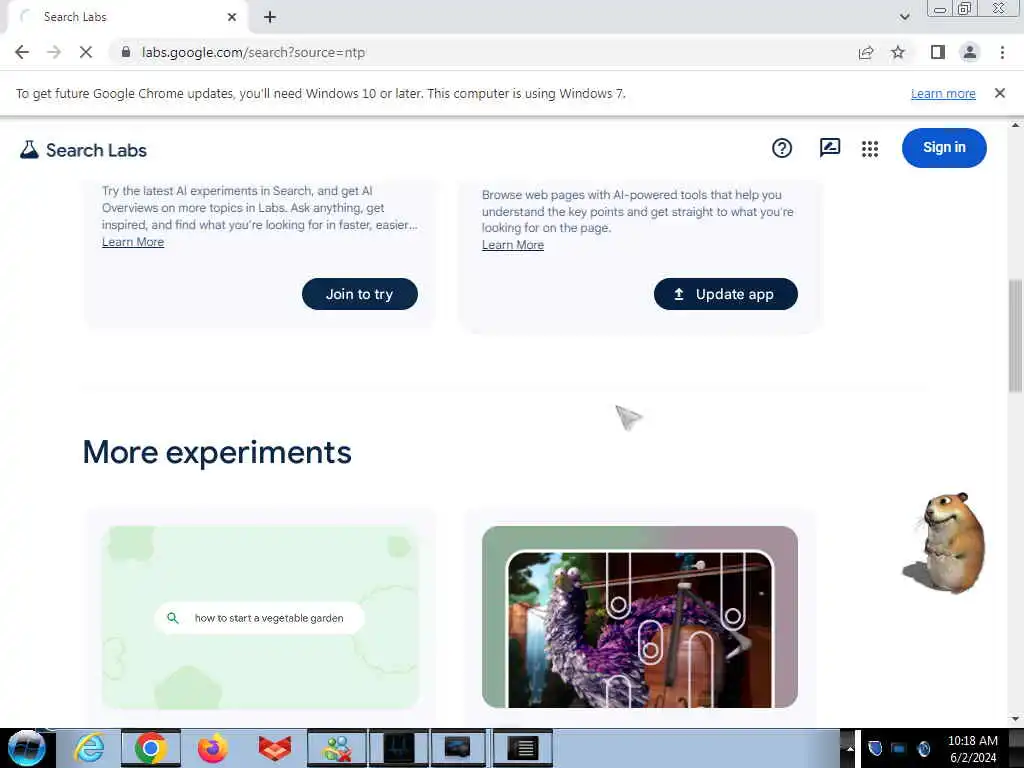Open the Chrome three-dot menu

[x=1002, y=52]
